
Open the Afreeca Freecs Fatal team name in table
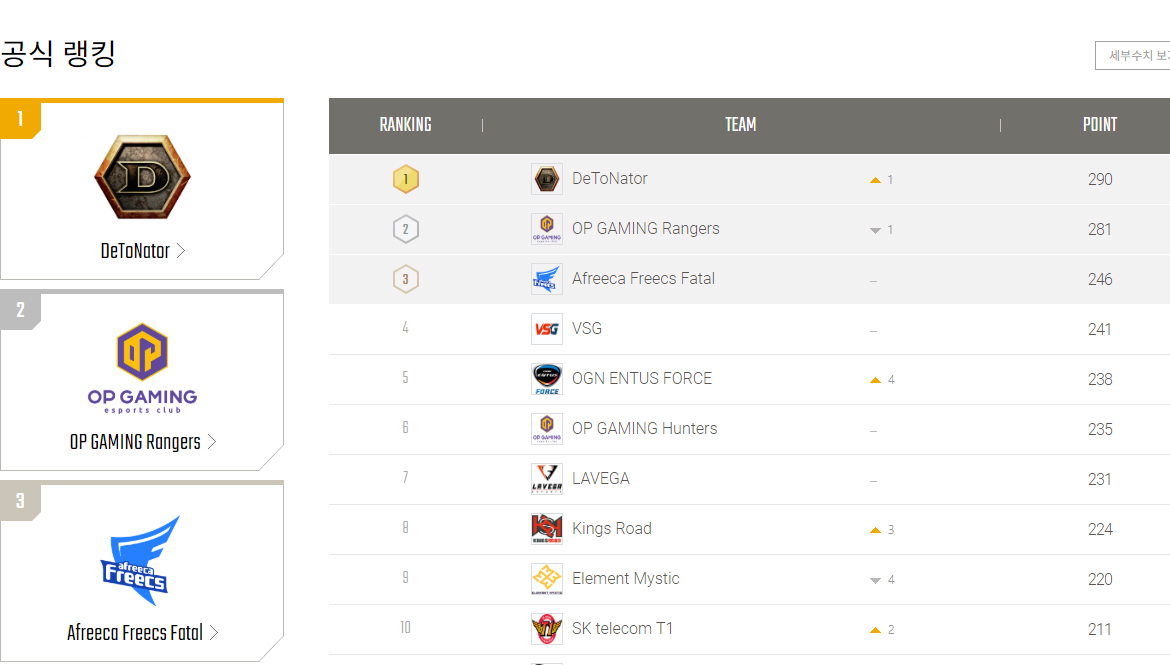click(643, 278)
